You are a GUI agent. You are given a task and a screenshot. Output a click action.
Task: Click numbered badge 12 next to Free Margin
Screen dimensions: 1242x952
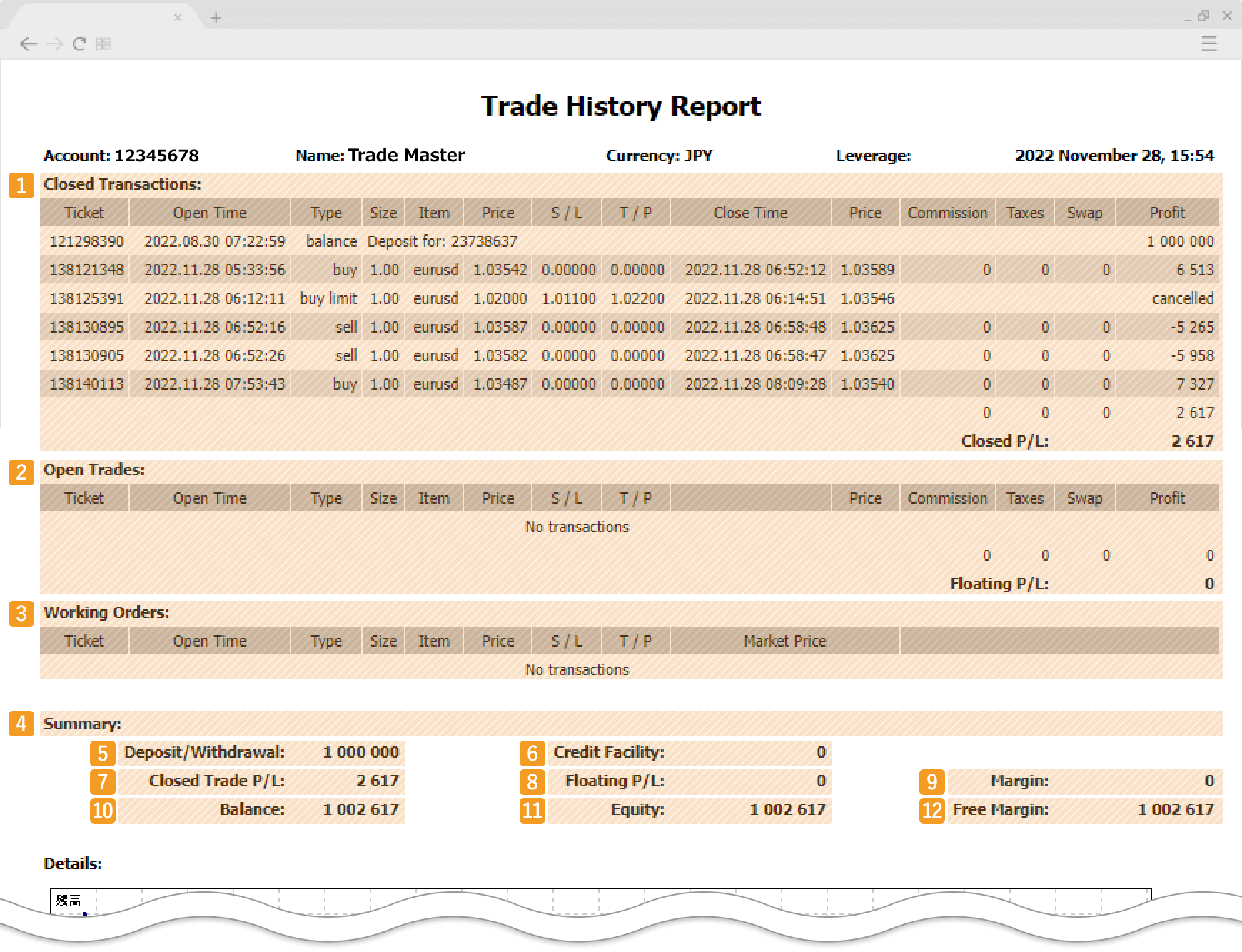click(931, 810)
